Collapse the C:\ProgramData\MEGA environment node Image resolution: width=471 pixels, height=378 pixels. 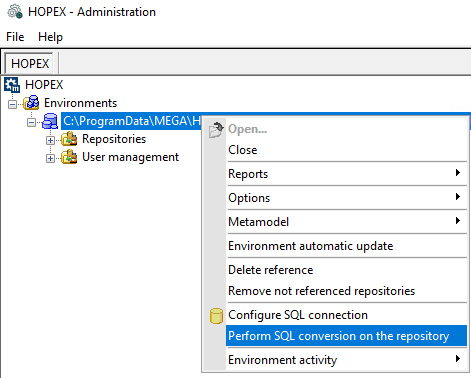pyautogui.click(x=31, y=122)
